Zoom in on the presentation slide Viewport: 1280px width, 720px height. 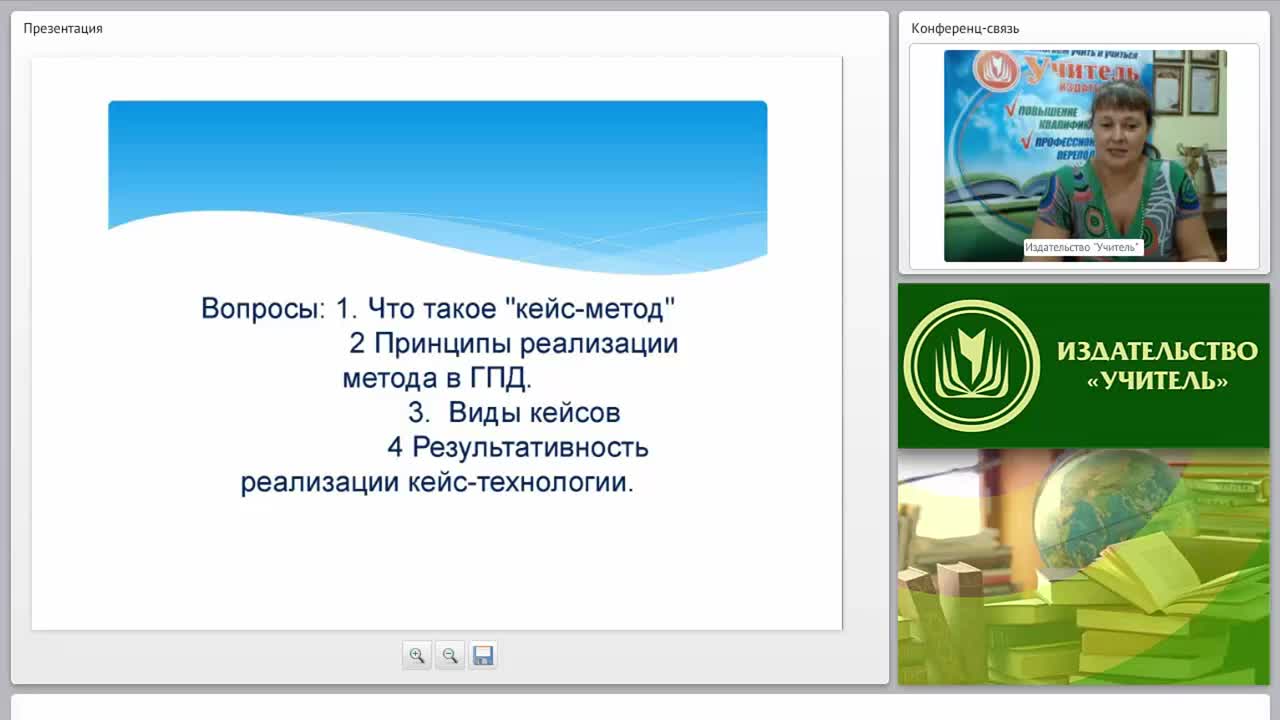tap(417, 656)
